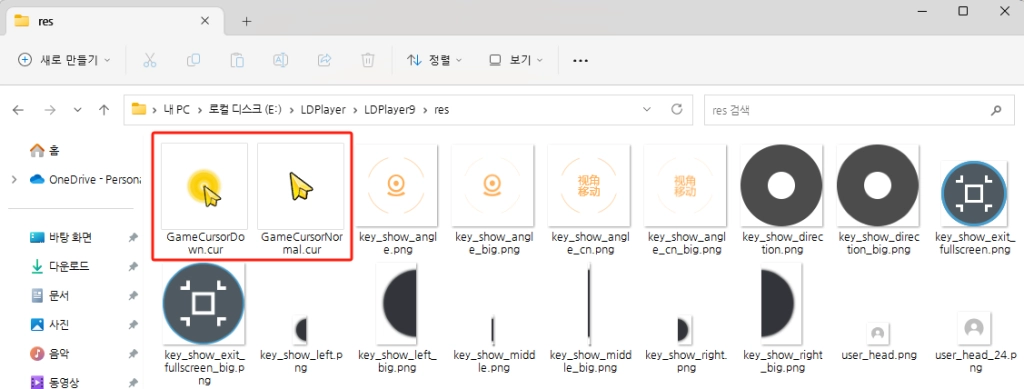Open 홈 in navigation pane
The width and height of the screenshot is (1024, 389).
click(x=45, y=151)
